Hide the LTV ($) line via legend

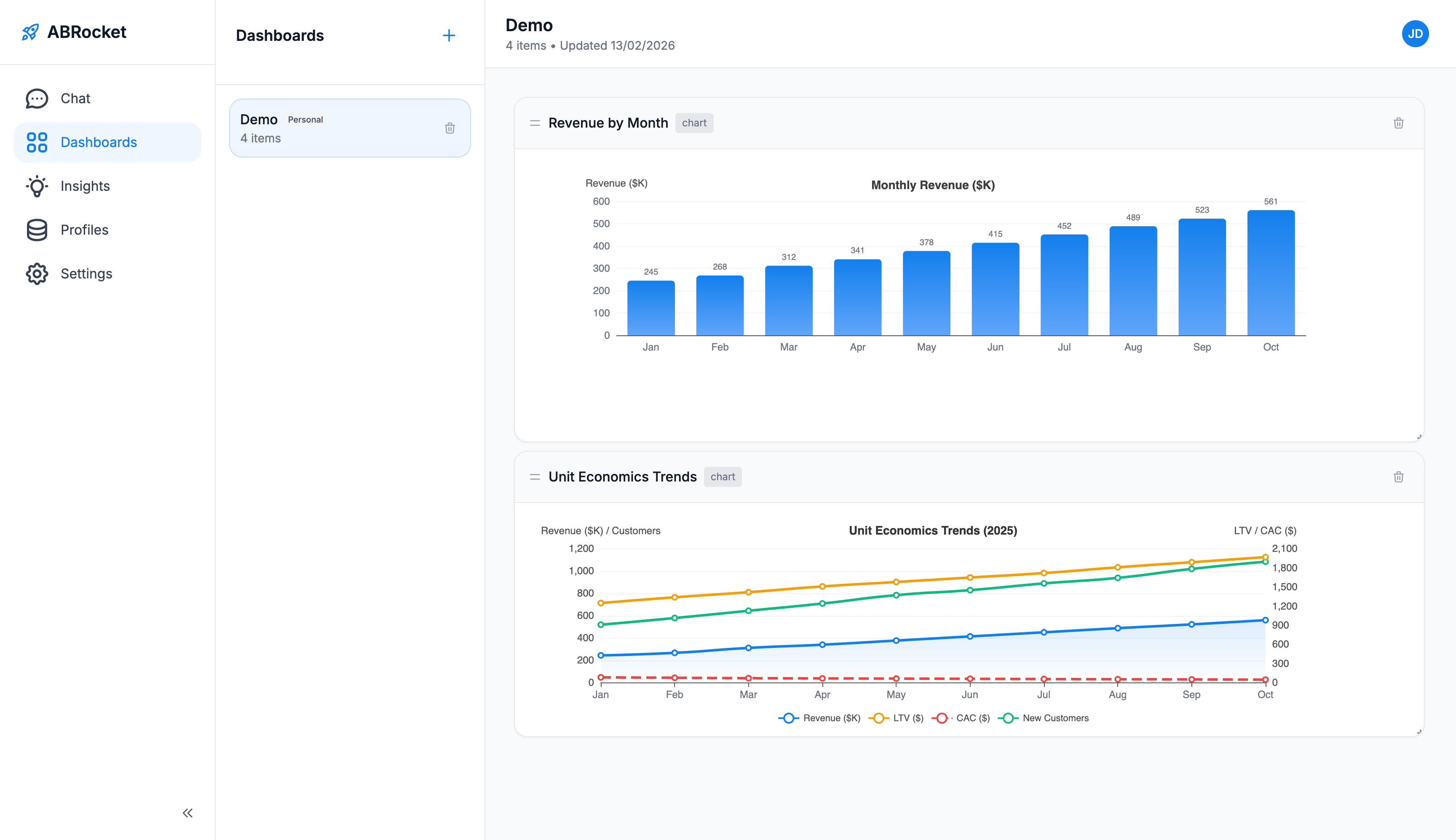[898, 718]
